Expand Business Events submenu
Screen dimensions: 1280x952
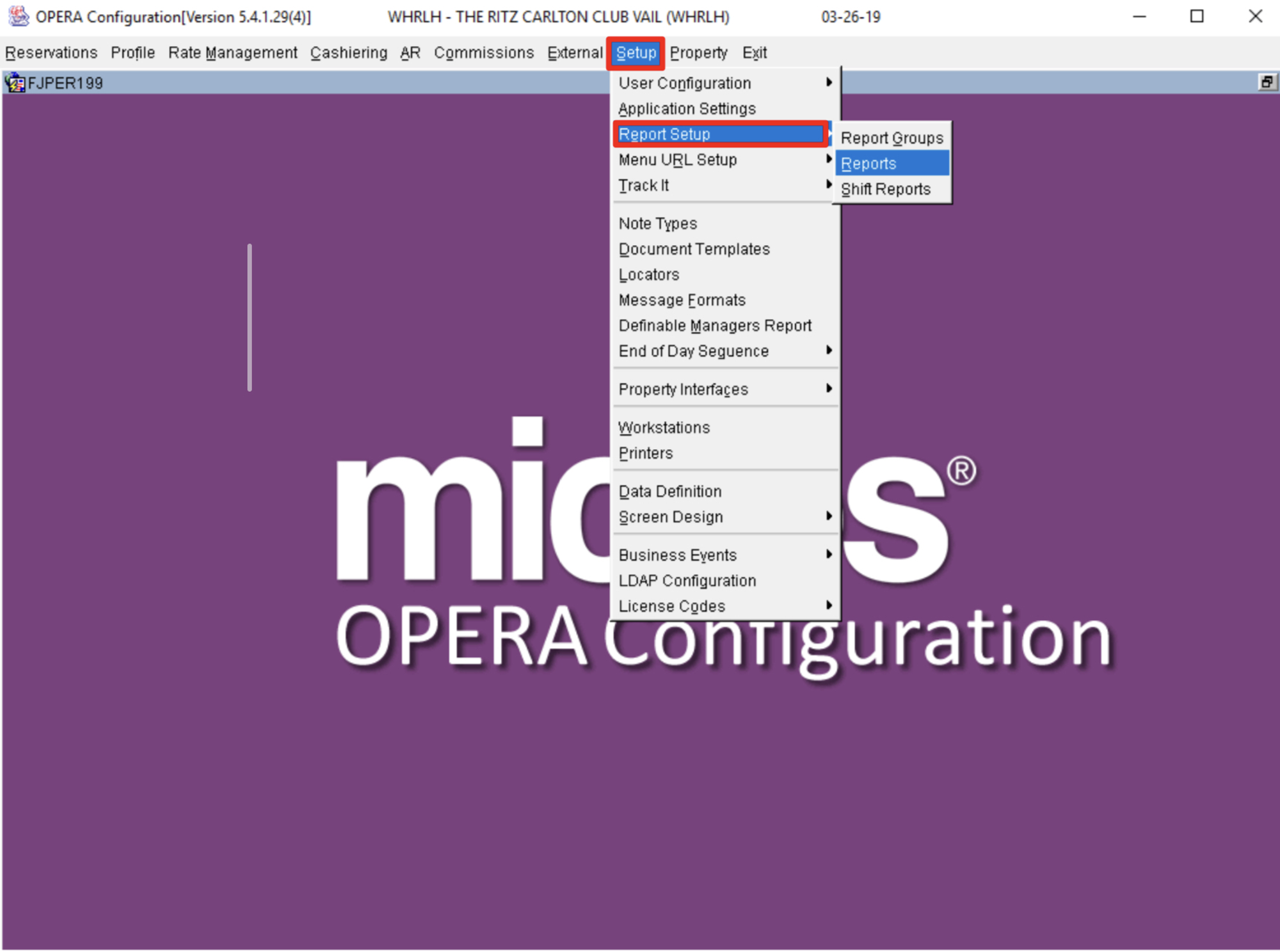725,555
